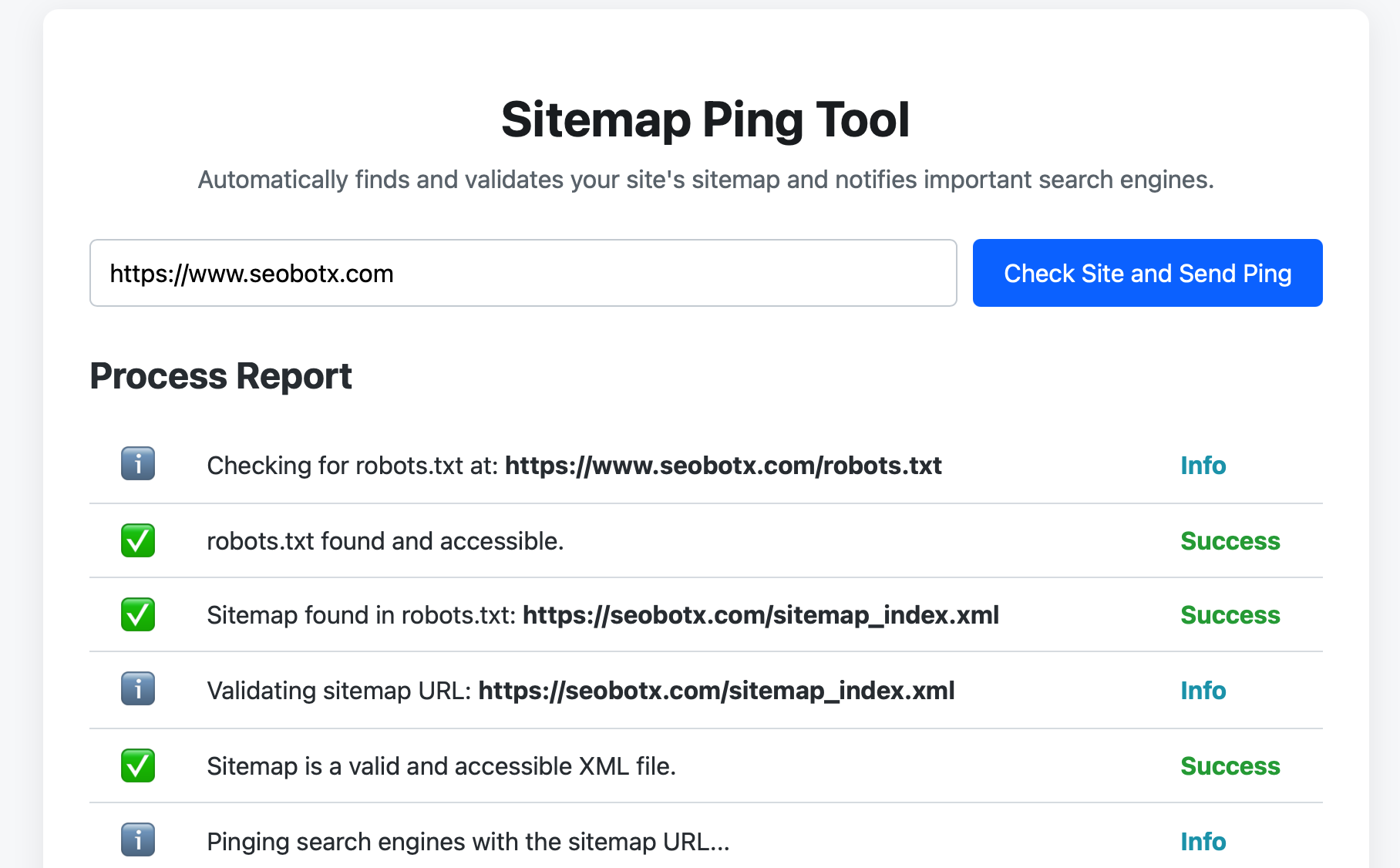Screen dimensions: 1400x868
Task: Click the Sitemap Ping Tool title
Action: [x=705, y=120]
